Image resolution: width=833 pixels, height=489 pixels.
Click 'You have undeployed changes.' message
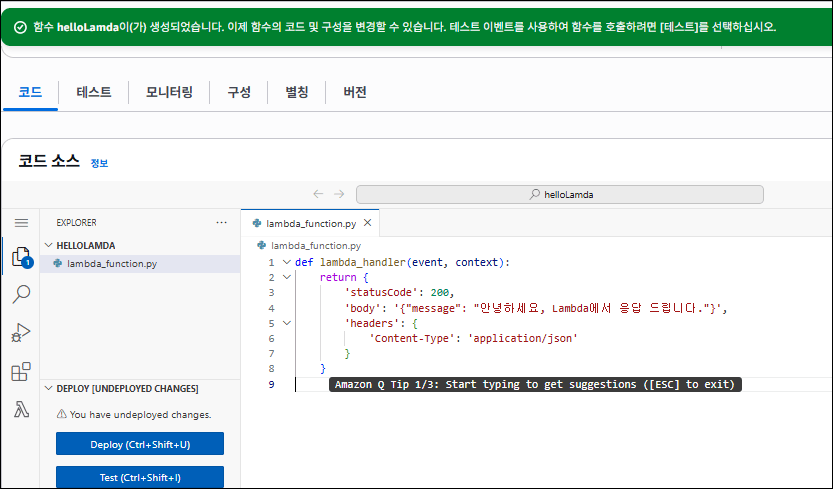141,415
